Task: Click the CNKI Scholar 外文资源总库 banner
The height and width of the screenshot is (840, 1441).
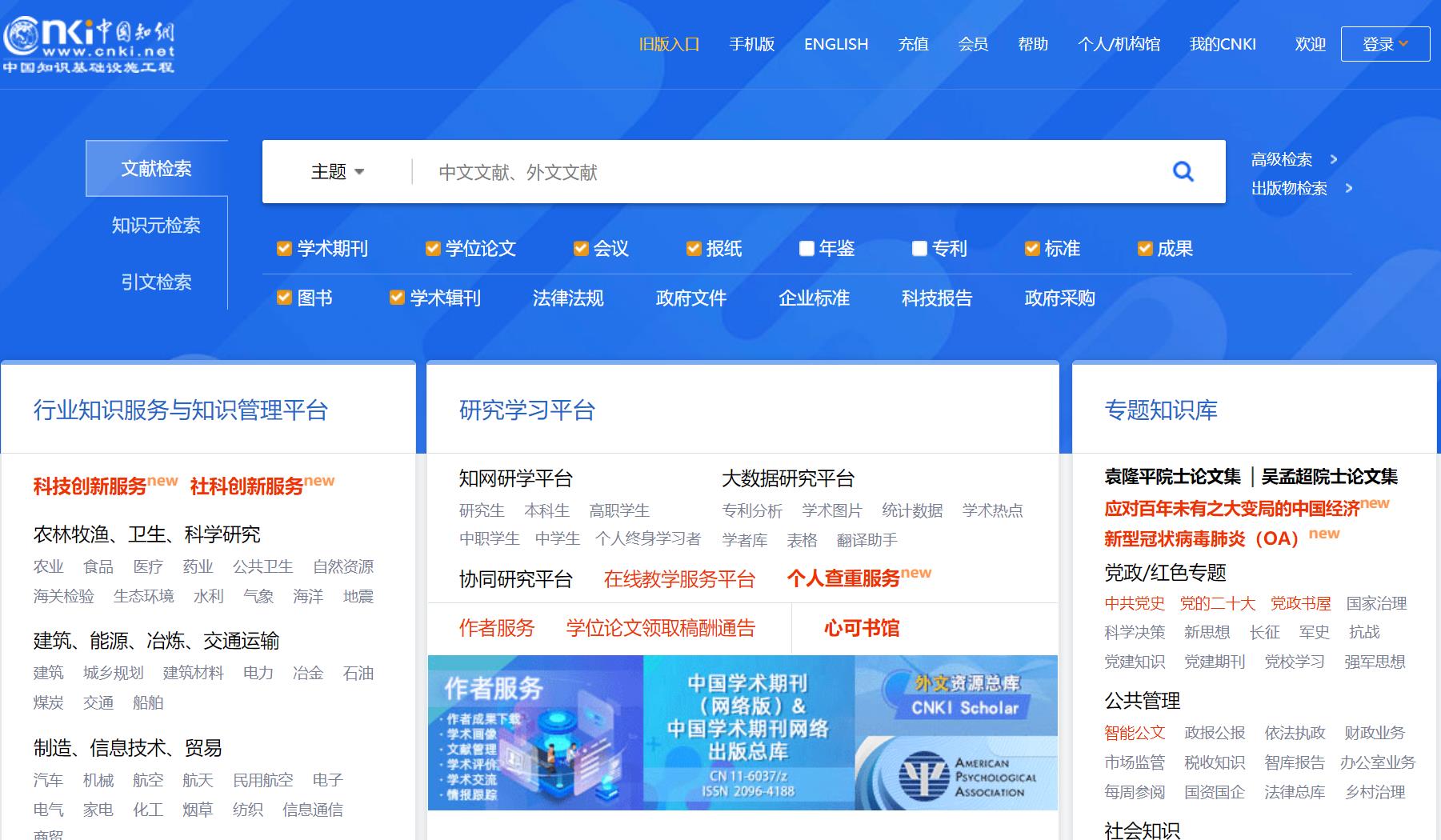Action: pos(956,695)
